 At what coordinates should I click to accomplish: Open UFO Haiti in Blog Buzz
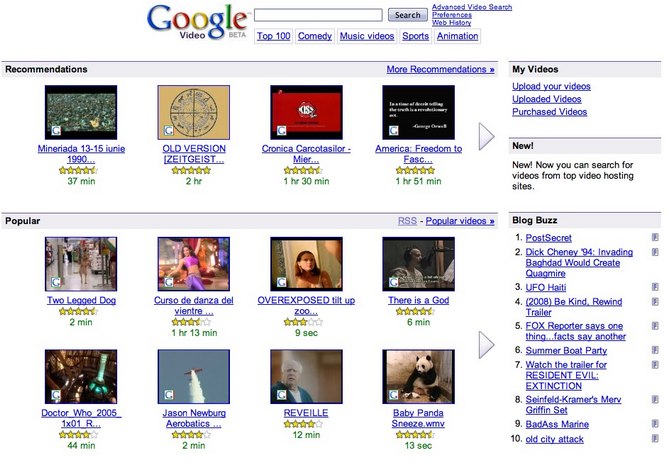pos(546,287)
